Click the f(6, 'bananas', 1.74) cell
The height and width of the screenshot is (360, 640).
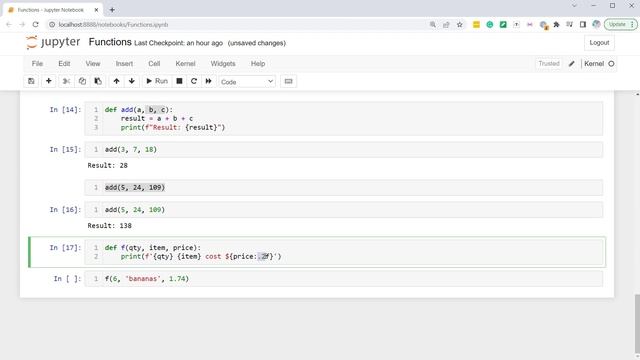[343, 278]
